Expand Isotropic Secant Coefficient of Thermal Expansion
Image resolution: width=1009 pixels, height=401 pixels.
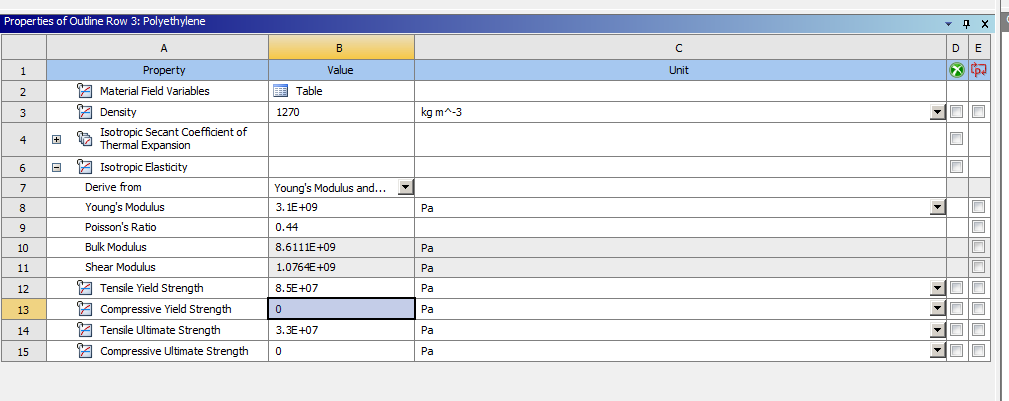click(x=57, y=139)
